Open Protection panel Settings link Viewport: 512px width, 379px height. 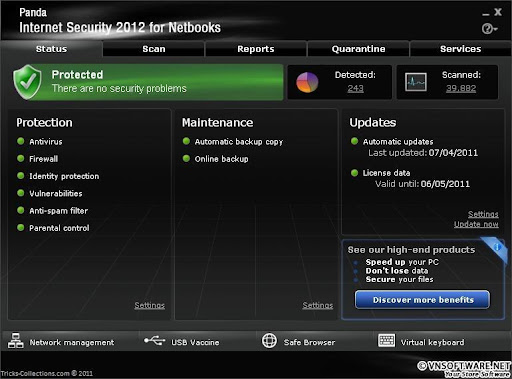click(149, 305)
